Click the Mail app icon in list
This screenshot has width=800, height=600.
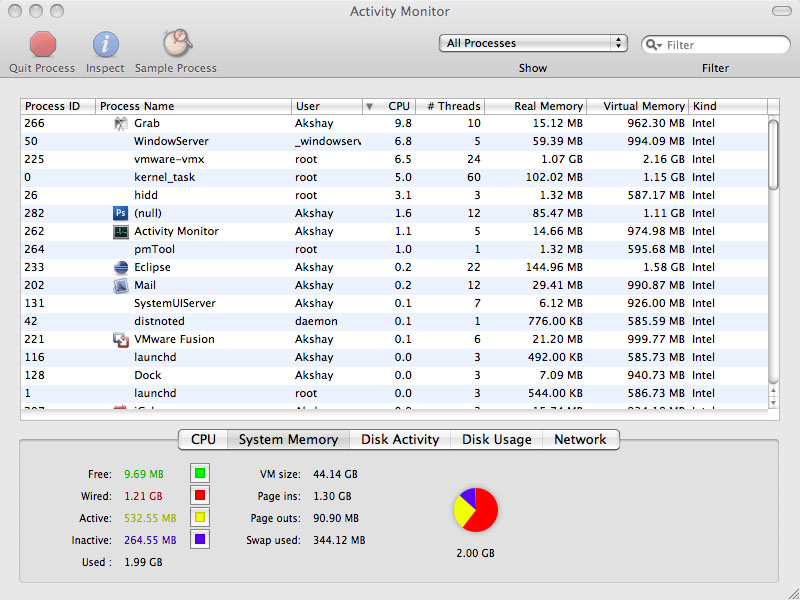click(120, 285)
